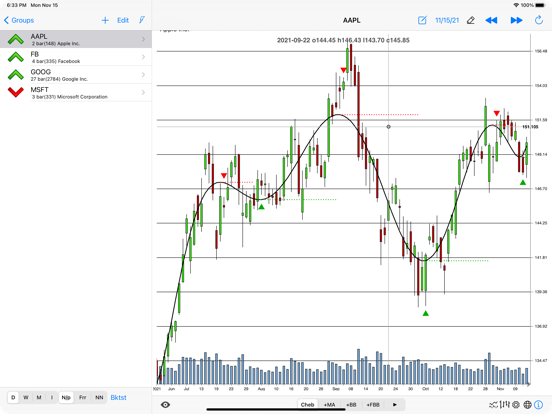Viewport: 552px width, 414px height.
Task: Open MSFT row disclosure chevron
Action: pyautogui.click(x=143, y=92)
